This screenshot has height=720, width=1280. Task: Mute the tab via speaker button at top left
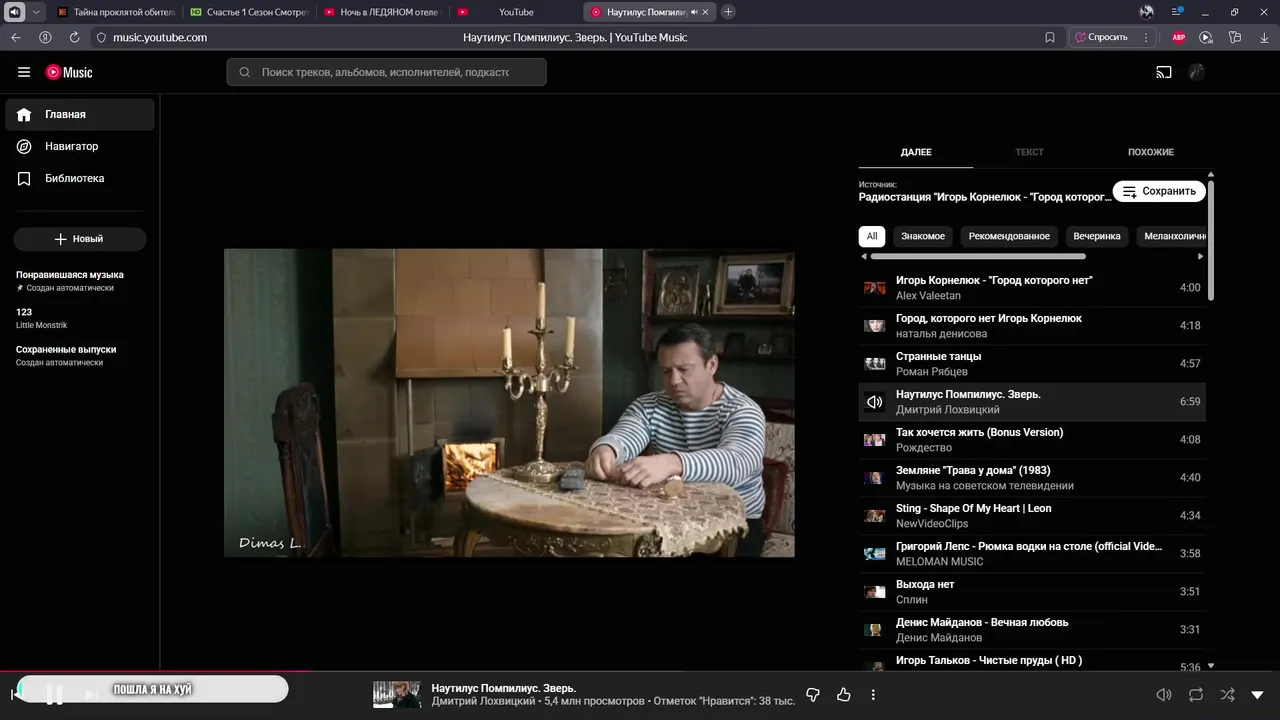(x=15, y=12)
